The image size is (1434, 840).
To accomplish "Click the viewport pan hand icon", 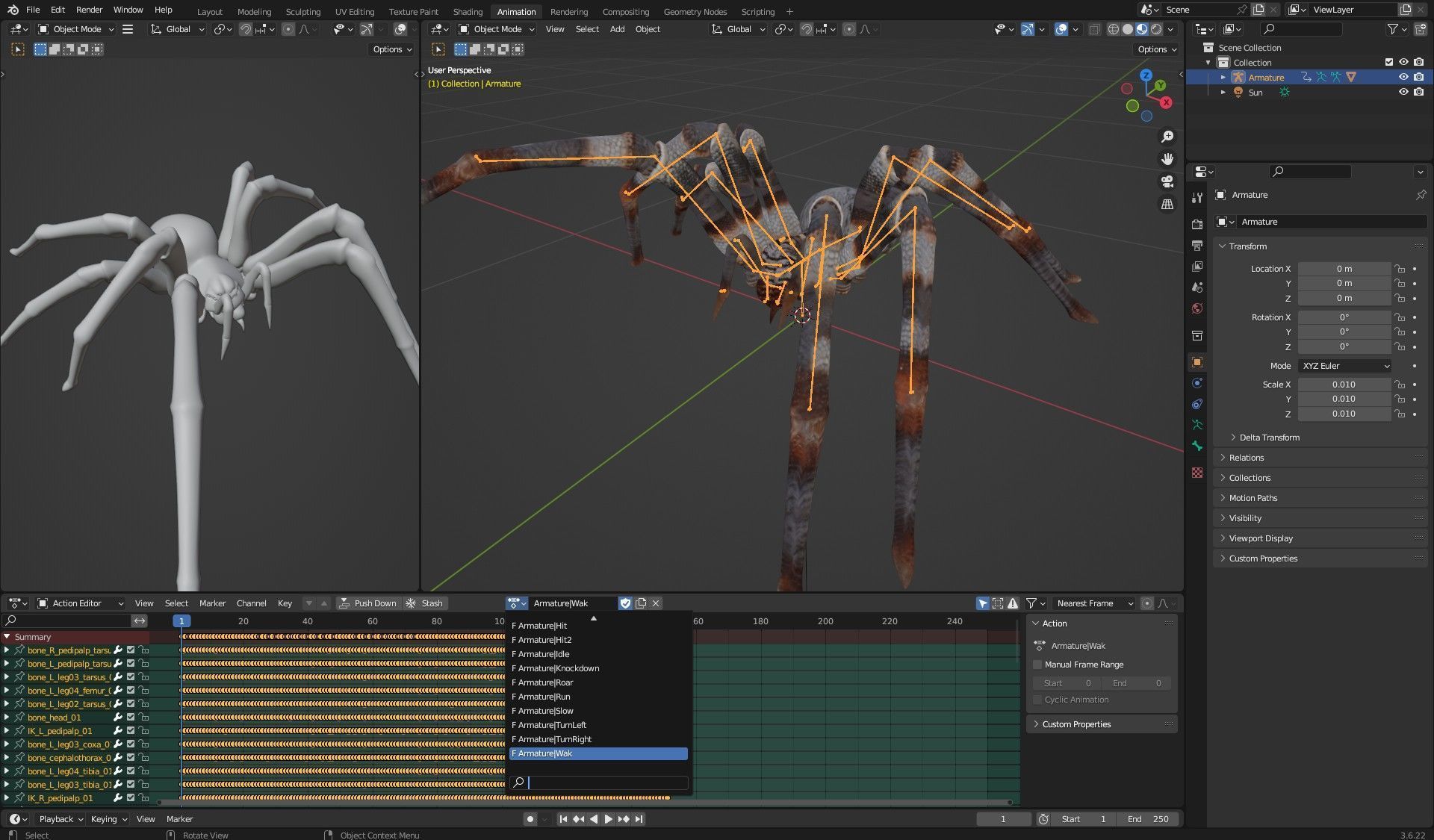I will point(1167,159).
